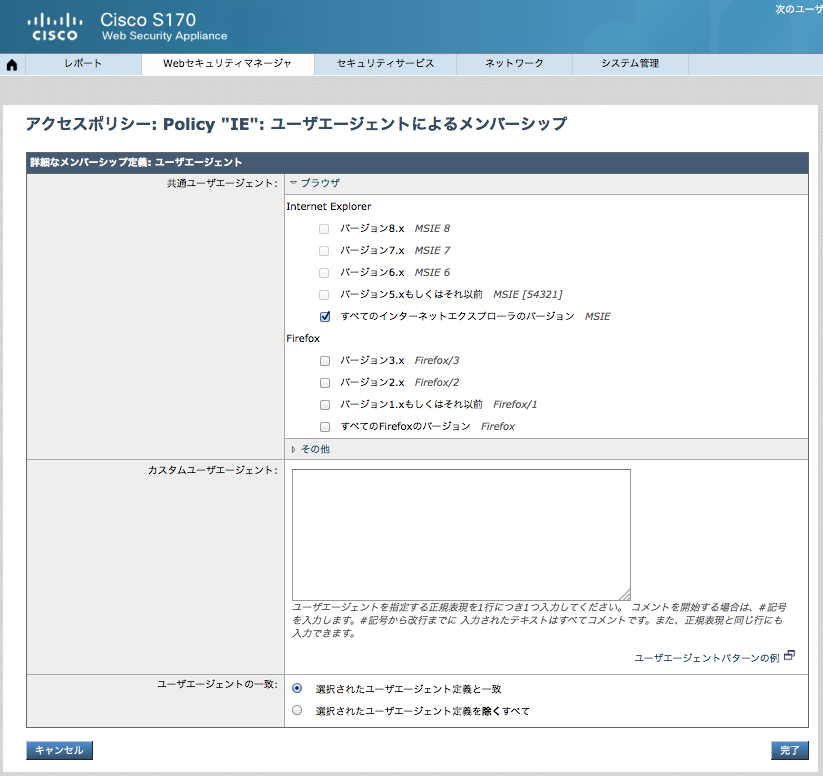The height and width of the screenshot is (776, 823).
Task: Click the popup icon beside ユーザエージェントパターンの例
Action: [x=789, y=656]
